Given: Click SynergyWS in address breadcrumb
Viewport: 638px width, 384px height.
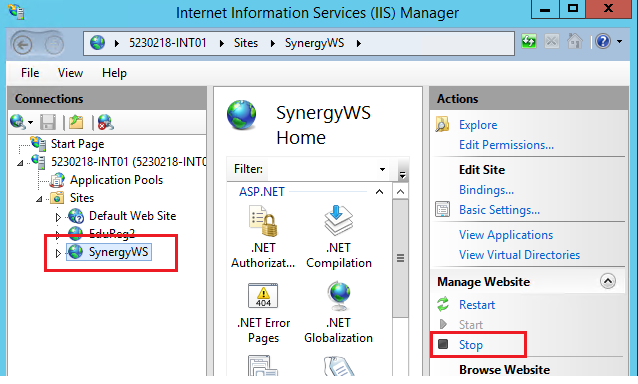Looking at the screenshot, I should 314,43.
